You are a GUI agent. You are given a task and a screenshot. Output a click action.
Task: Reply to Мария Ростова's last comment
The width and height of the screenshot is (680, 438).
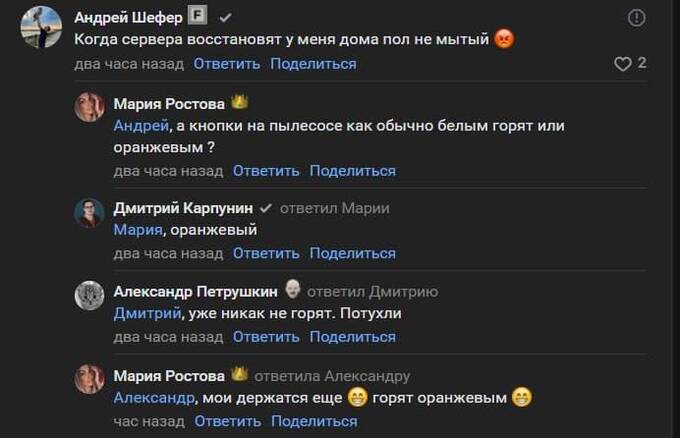tap(228, 421)
